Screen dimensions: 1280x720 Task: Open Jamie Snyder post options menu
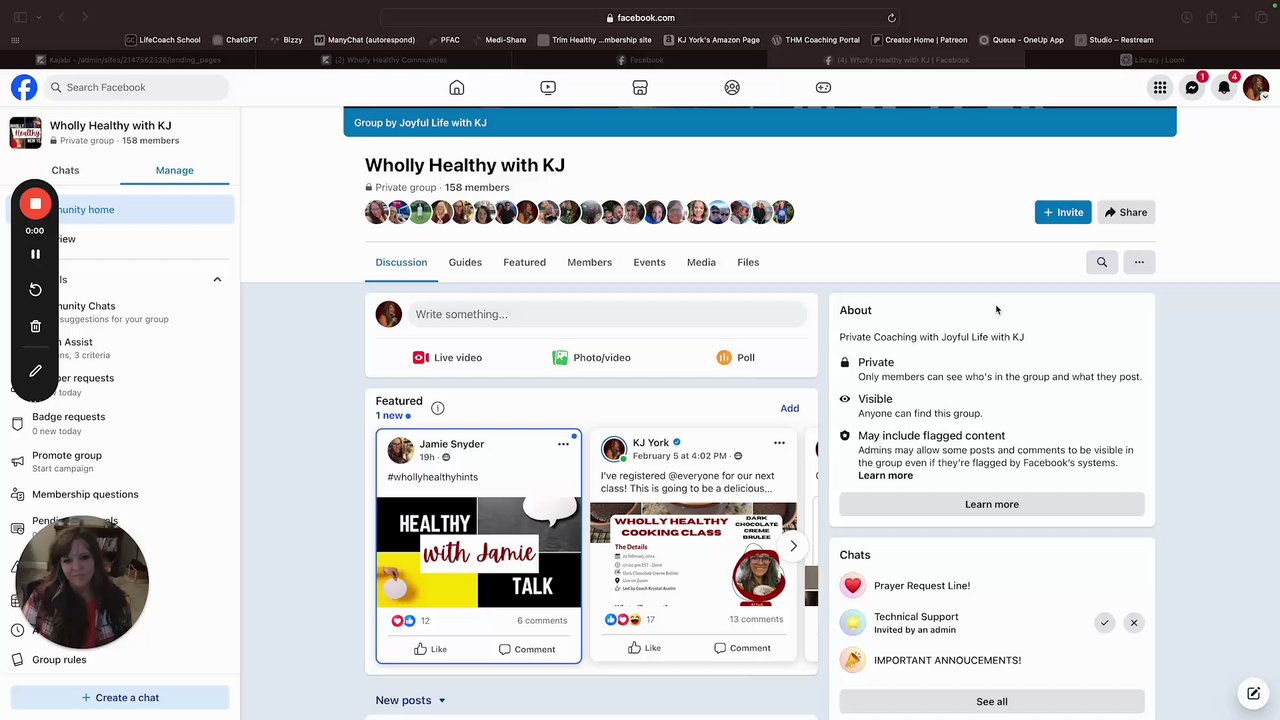click(563, 444)
